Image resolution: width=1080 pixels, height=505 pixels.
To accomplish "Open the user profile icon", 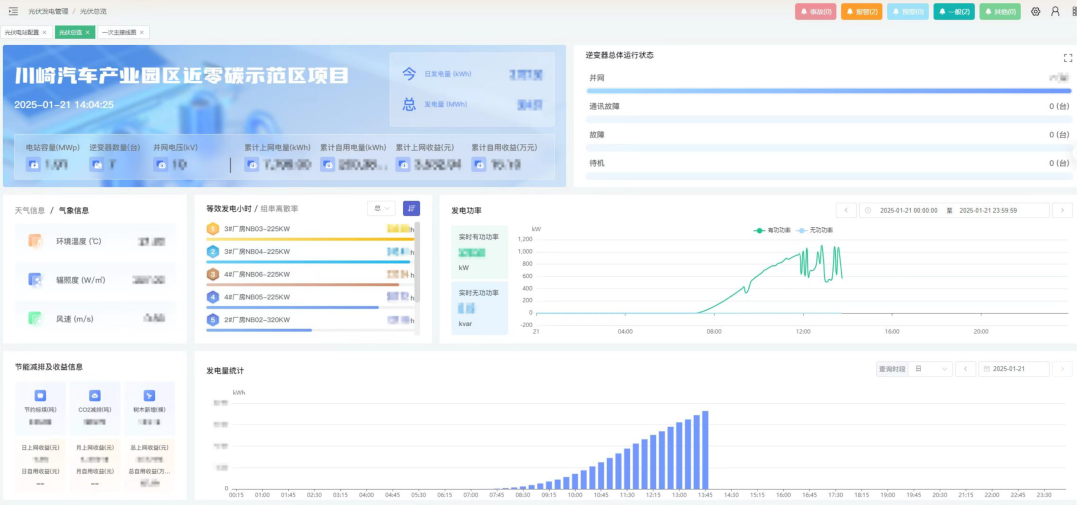I will click(x=1055, y=11).
